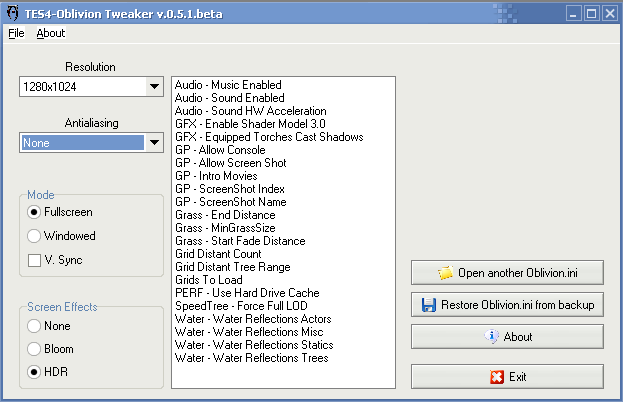The image size is (623, 402).
Task: Click the folder icon on Open another Oblivion.ini
Action: (x=445, y=273)
